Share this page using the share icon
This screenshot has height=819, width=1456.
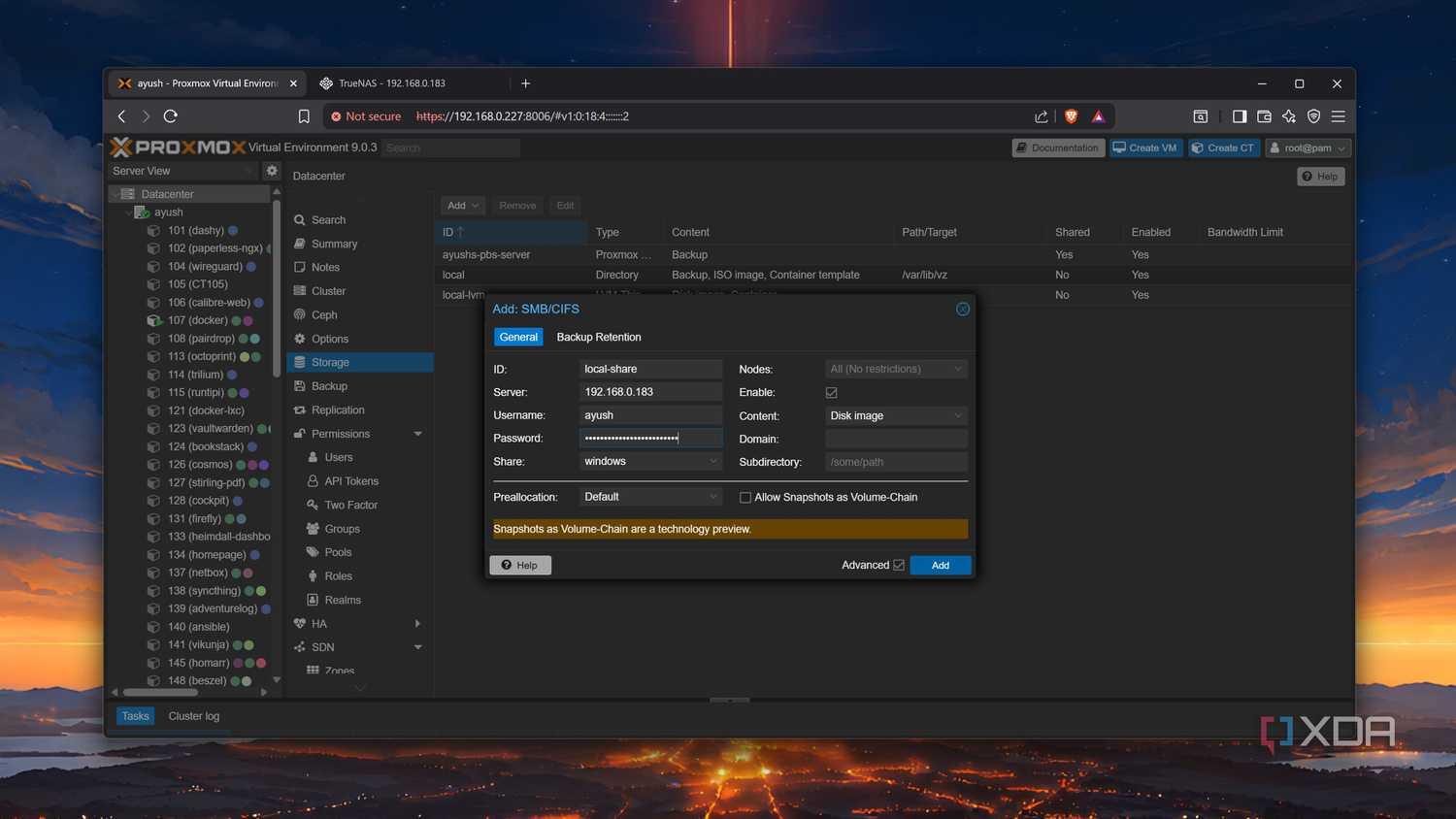(1042, 116)
